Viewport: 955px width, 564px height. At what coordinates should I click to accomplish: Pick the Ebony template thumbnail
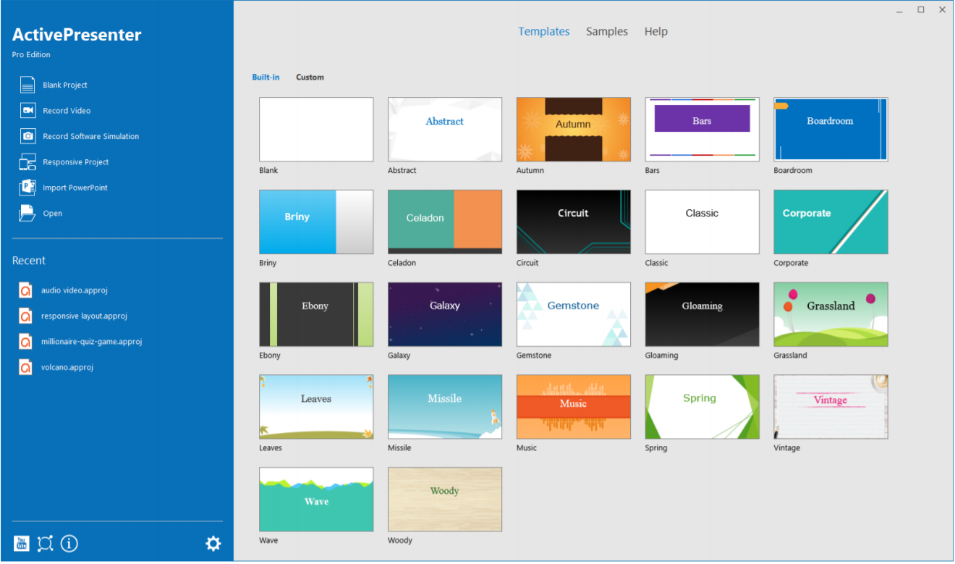(x=316, y=314)
